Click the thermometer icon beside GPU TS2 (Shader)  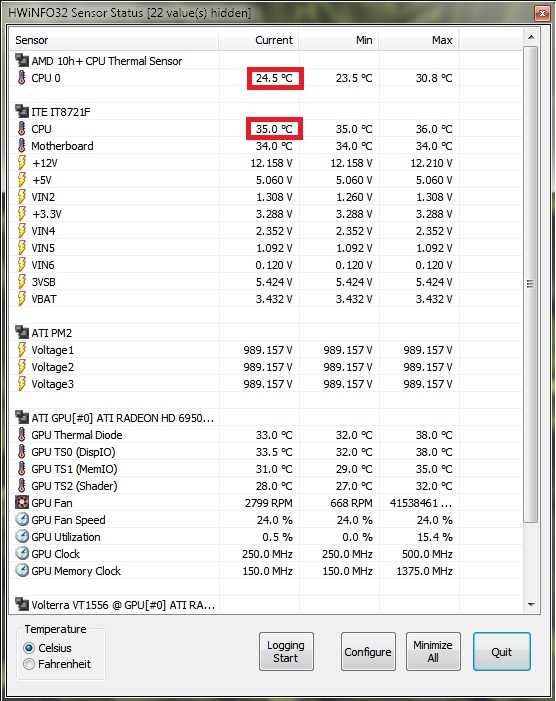click(x=21, y=485)
